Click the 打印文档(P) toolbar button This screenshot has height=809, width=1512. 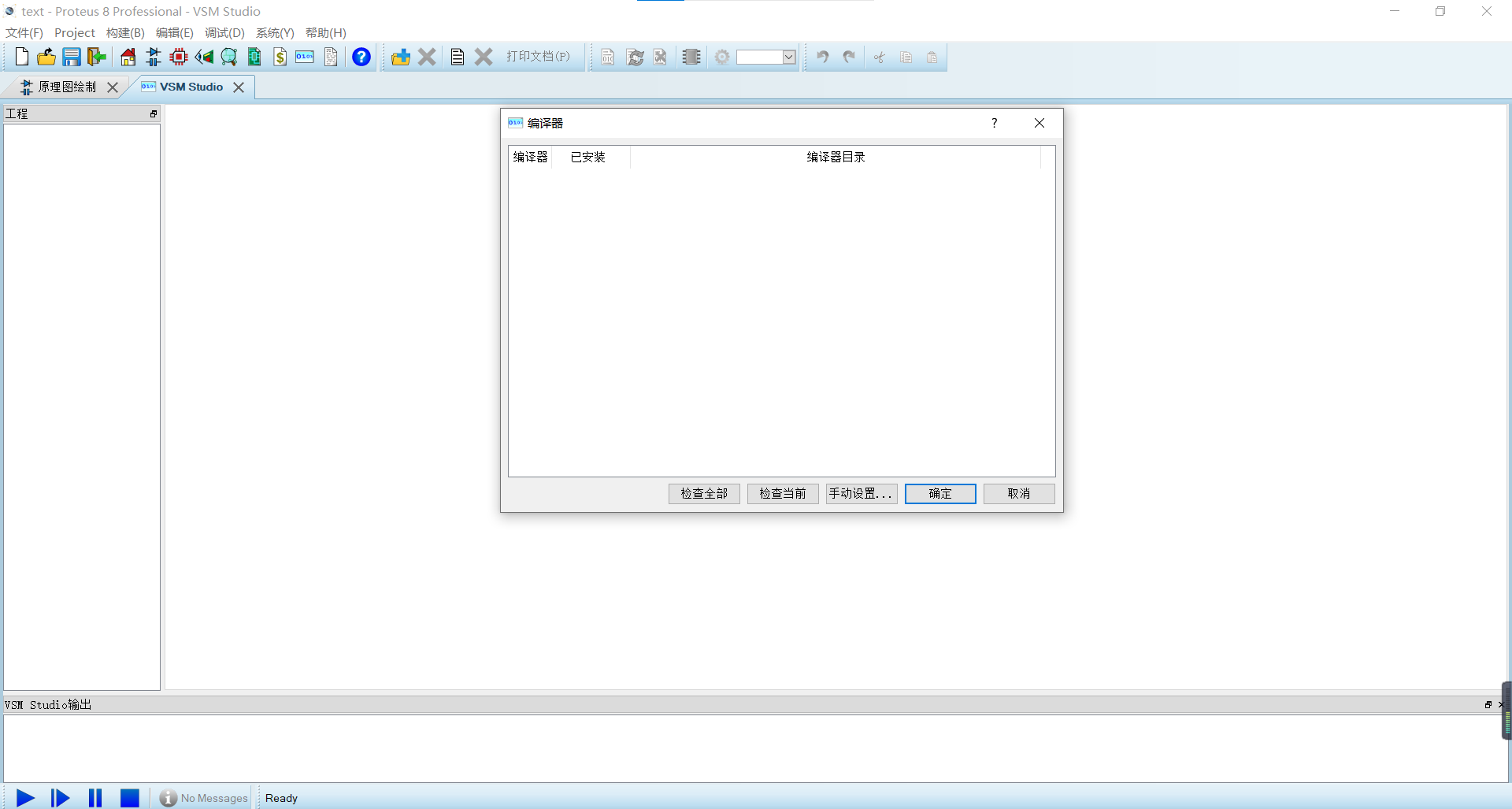point(538,57)
